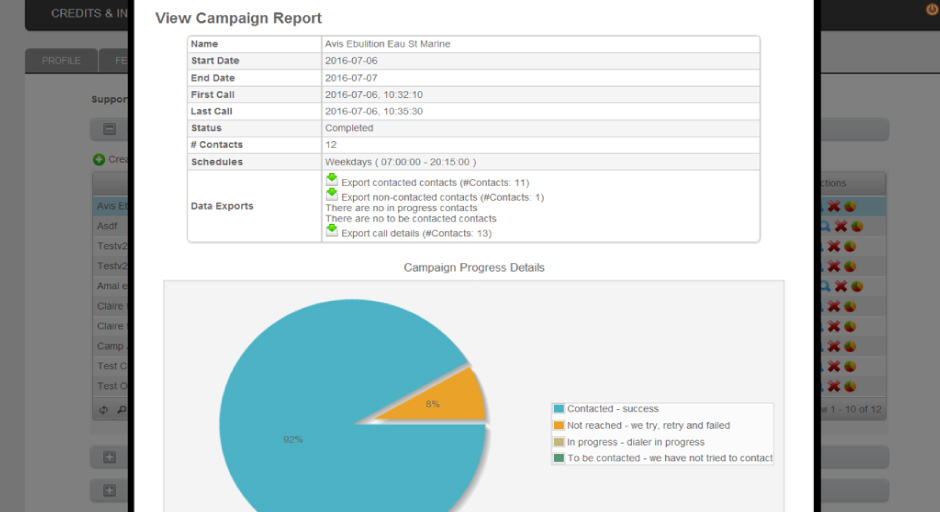940x512 pixels.
Task: Download call details using its export icon
Action: [332, 230]
